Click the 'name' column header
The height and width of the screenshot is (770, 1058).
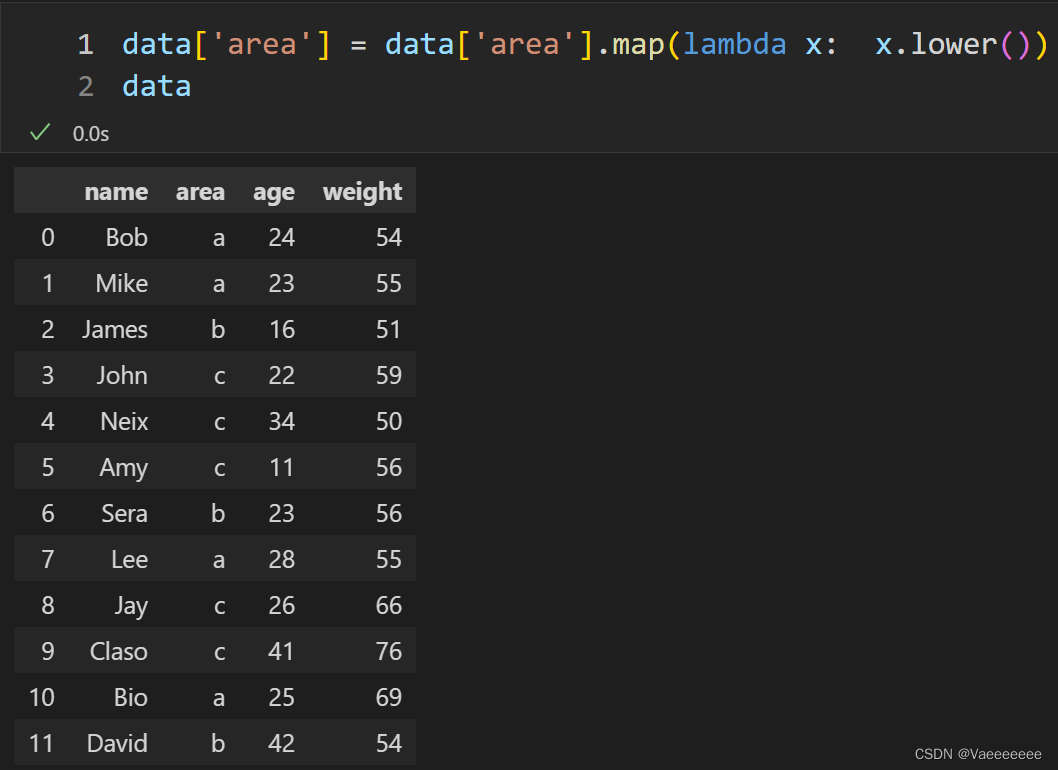pyautogui.click(x=116, y=192)
